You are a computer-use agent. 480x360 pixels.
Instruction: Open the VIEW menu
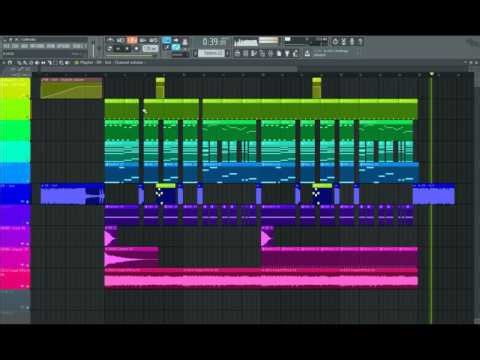51,46
